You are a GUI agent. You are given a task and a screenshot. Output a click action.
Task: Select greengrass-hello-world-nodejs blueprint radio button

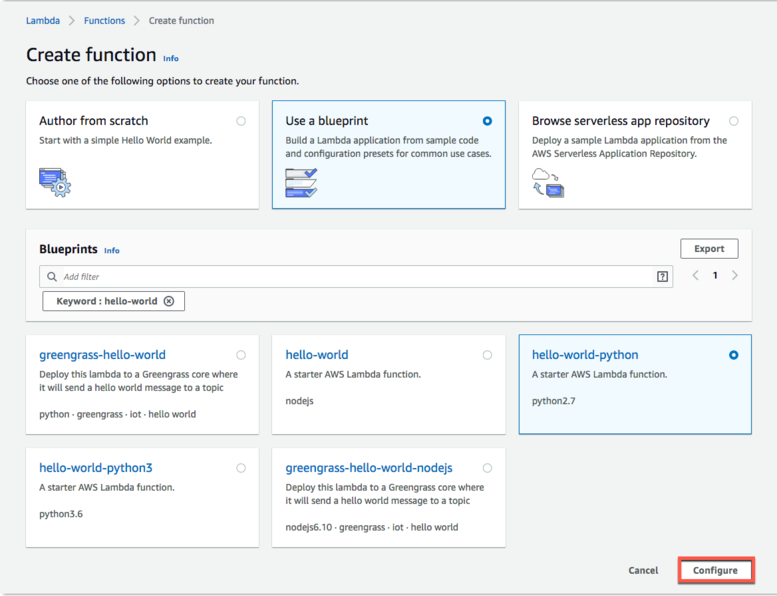click(487, 468)
